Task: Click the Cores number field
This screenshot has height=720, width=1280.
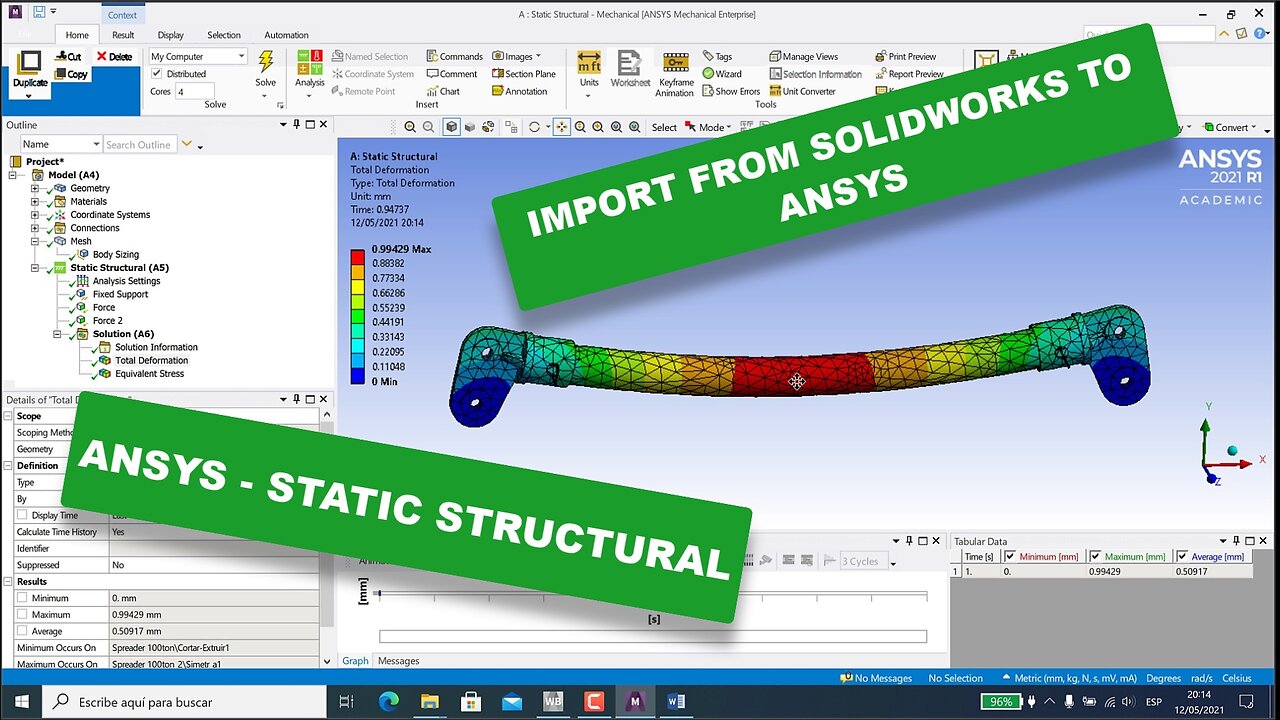Action: tap(195, 91)
